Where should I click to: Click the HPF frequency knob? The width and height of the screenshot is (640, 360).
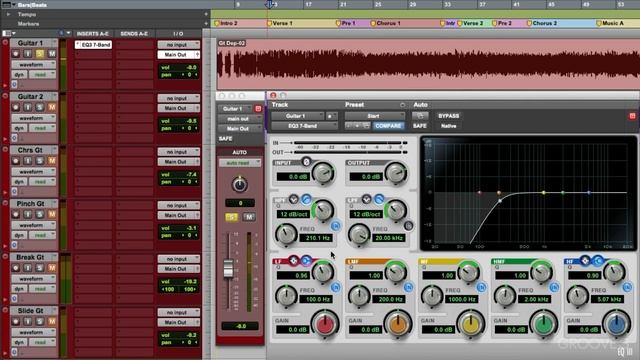[286, 235]
